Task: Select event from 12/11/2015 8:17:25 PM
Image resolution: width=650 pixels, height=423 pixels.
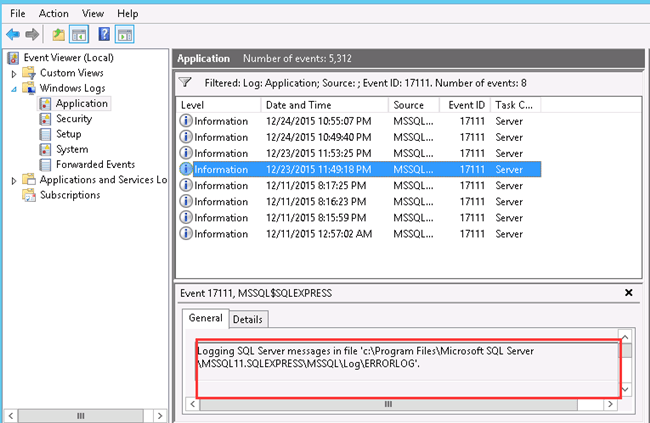Action: pyautogui.click(x=359, y=185)
